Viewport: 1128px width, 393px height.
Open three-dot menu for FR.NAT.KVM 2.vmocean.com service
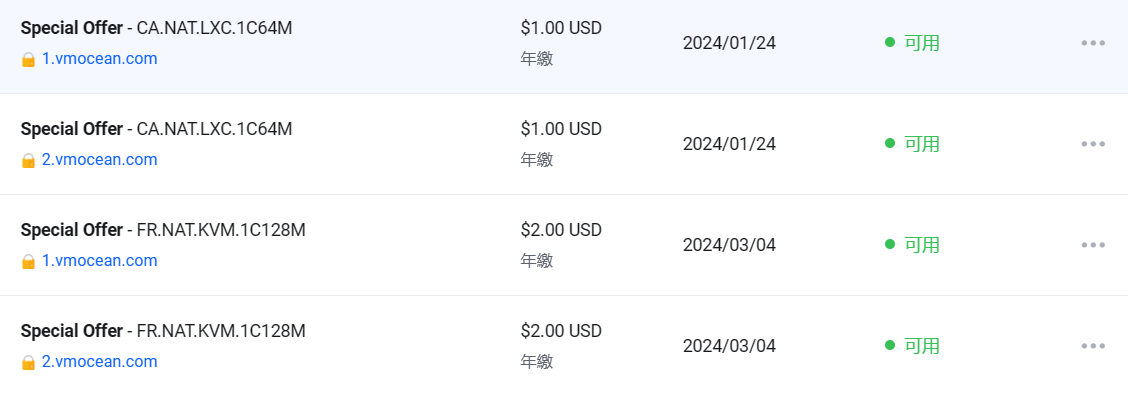pyautogui.click(x=1093, y=346)
